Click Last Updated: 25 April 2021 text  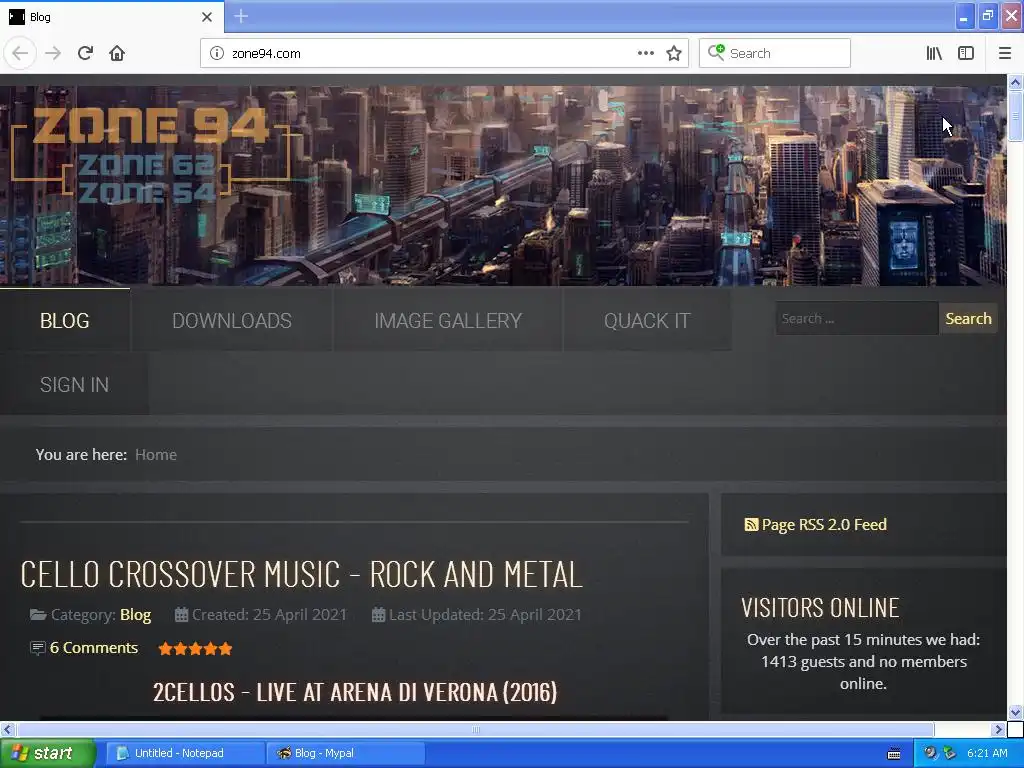(x=485, y=615)
